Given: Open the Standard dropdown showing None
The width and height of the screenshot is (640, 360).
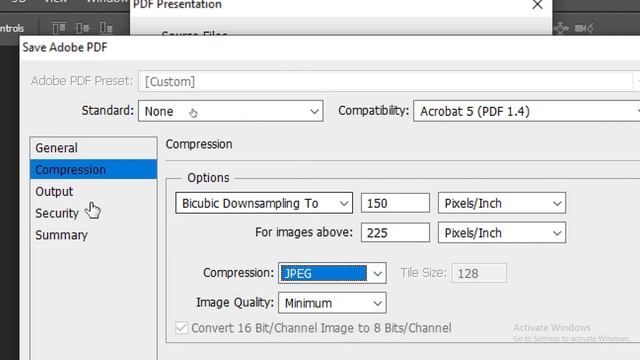Looking at the screenshot, I should [231, 111].
